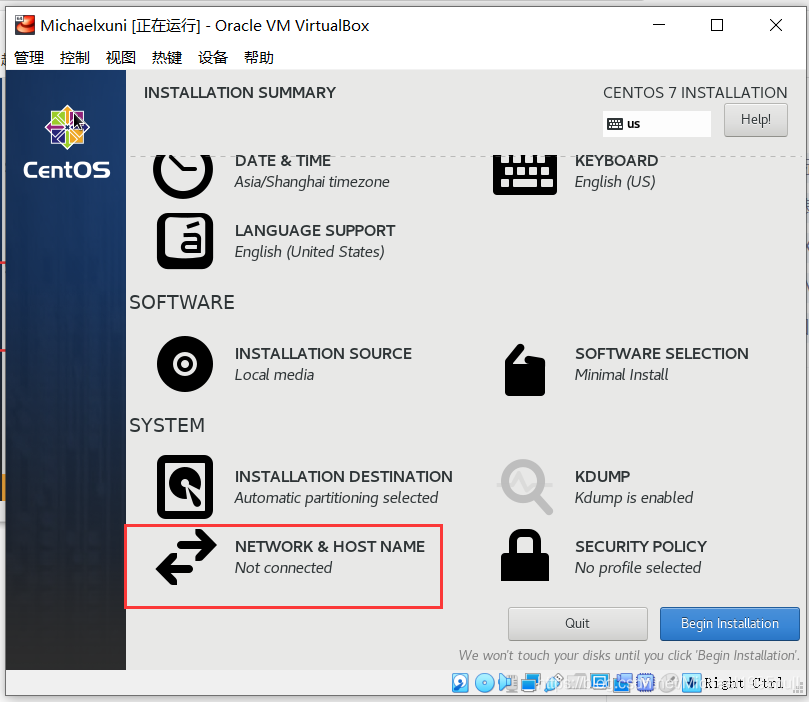Click INSTALLATION DESTINATION label
The image size is (809, 702).
click(x=344, y=476)
